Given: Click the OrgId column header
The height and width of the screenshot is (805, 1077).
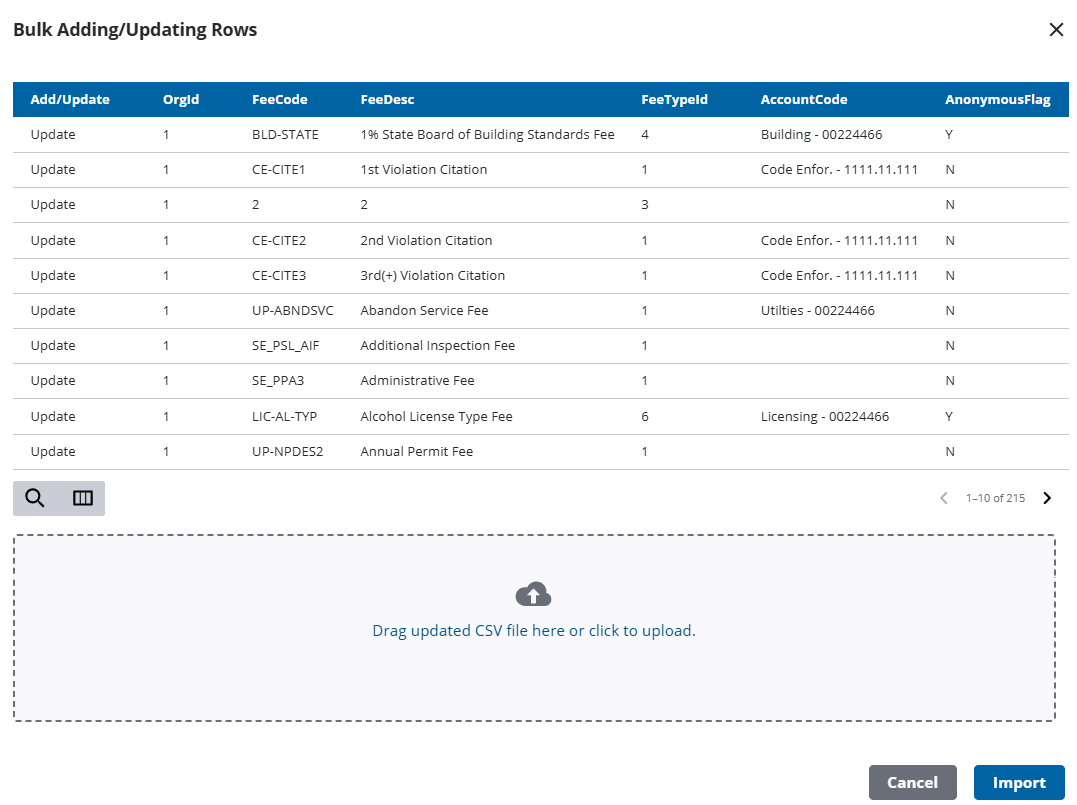Looking at the screenshot, I should 181,100.
